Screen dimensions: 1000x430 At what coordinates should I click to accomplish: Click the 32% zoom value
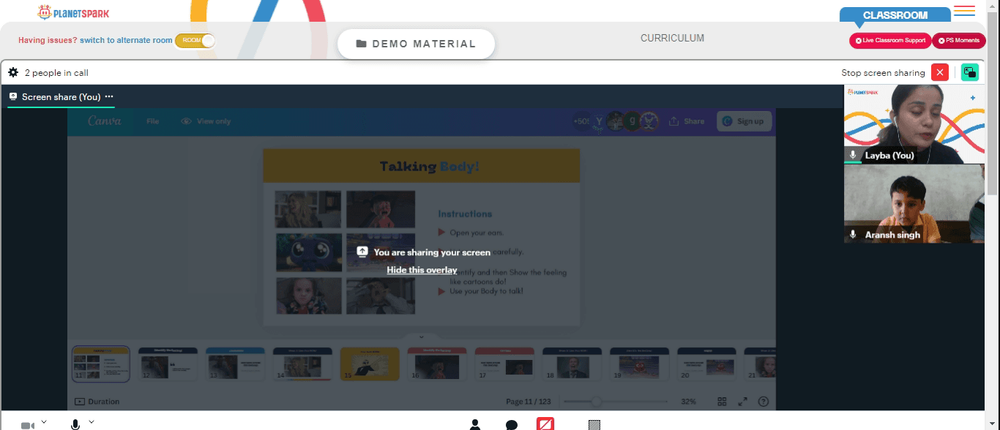688,402
